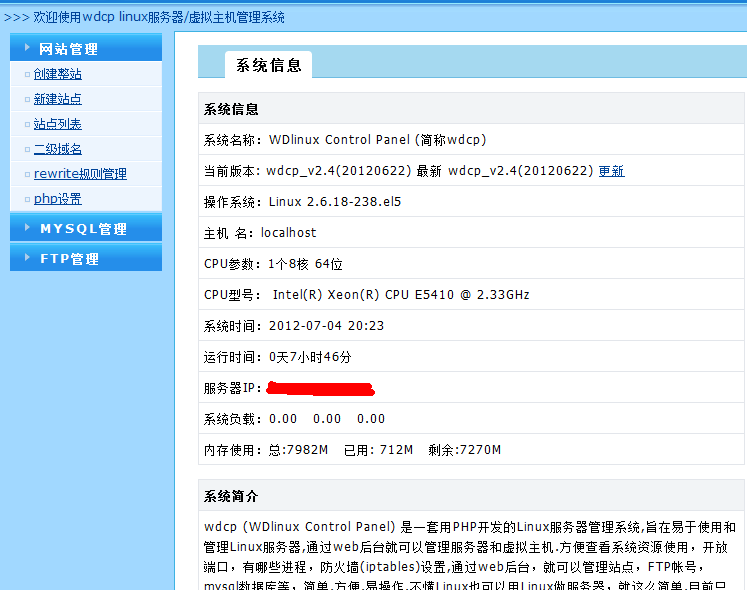Open the 系统信息 tab

click(268, 65)
